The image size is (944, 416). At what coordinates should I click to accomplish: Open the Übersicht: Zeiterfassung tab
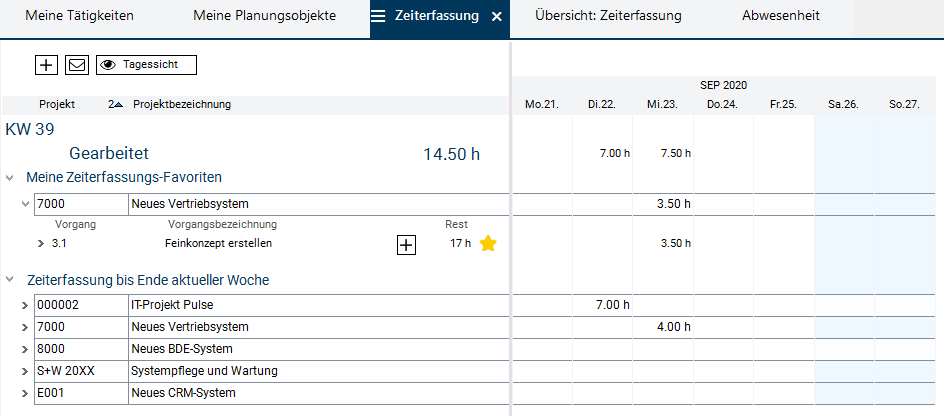(x=608, y=17)
